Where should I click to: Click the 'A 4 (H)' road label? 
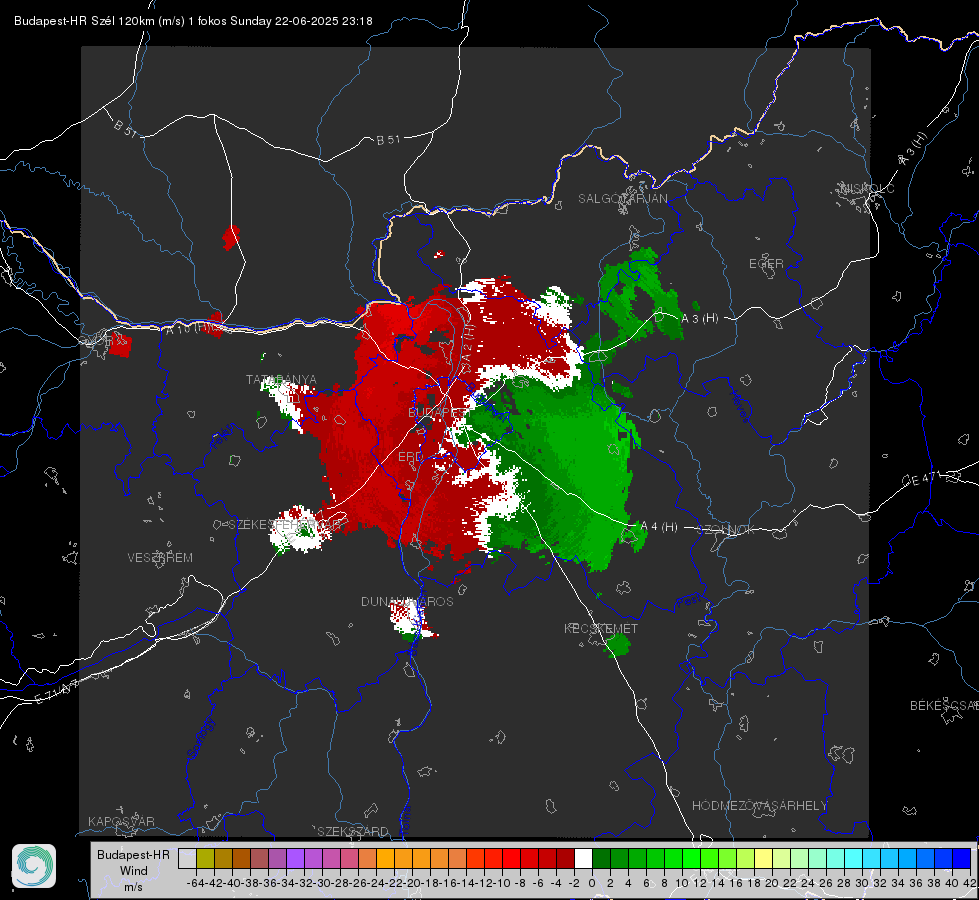click(659, 527)
